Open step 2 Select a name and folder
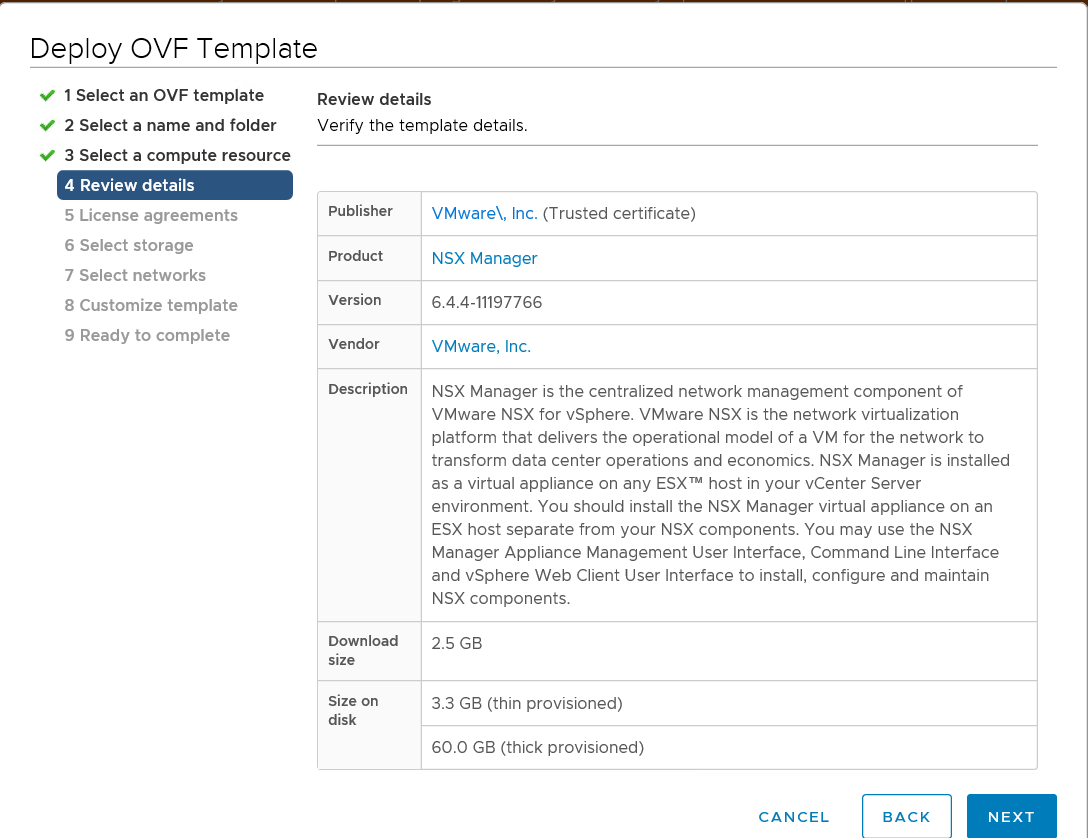This screenshot has width=1088, height=838. 170,126
